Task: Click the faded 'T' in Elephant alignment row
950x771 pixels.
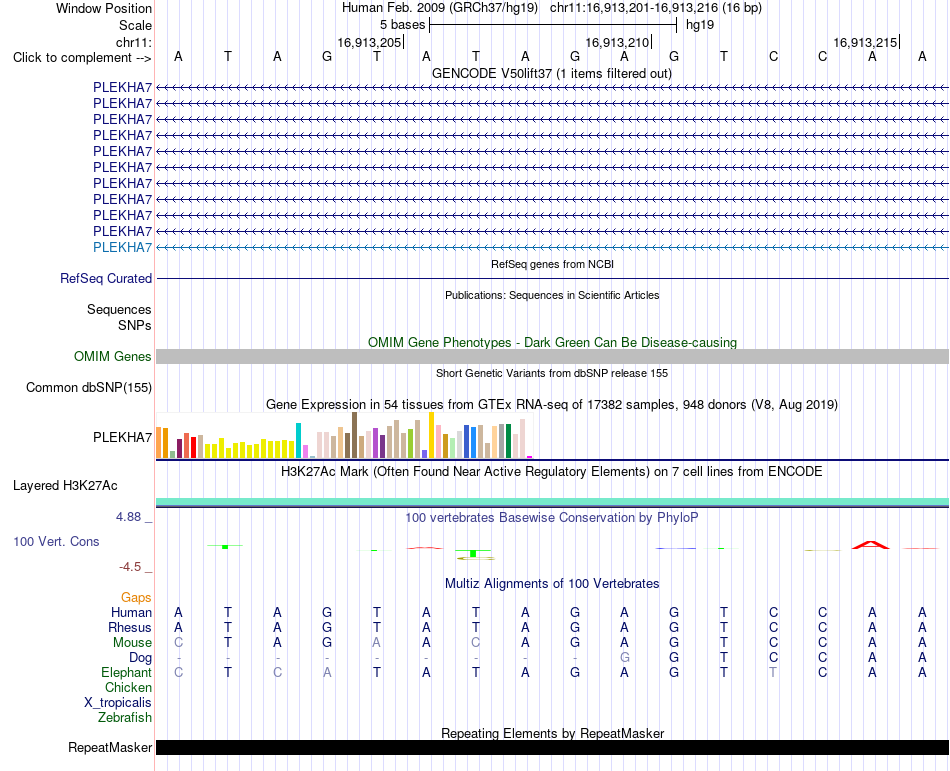Action: 773,672
